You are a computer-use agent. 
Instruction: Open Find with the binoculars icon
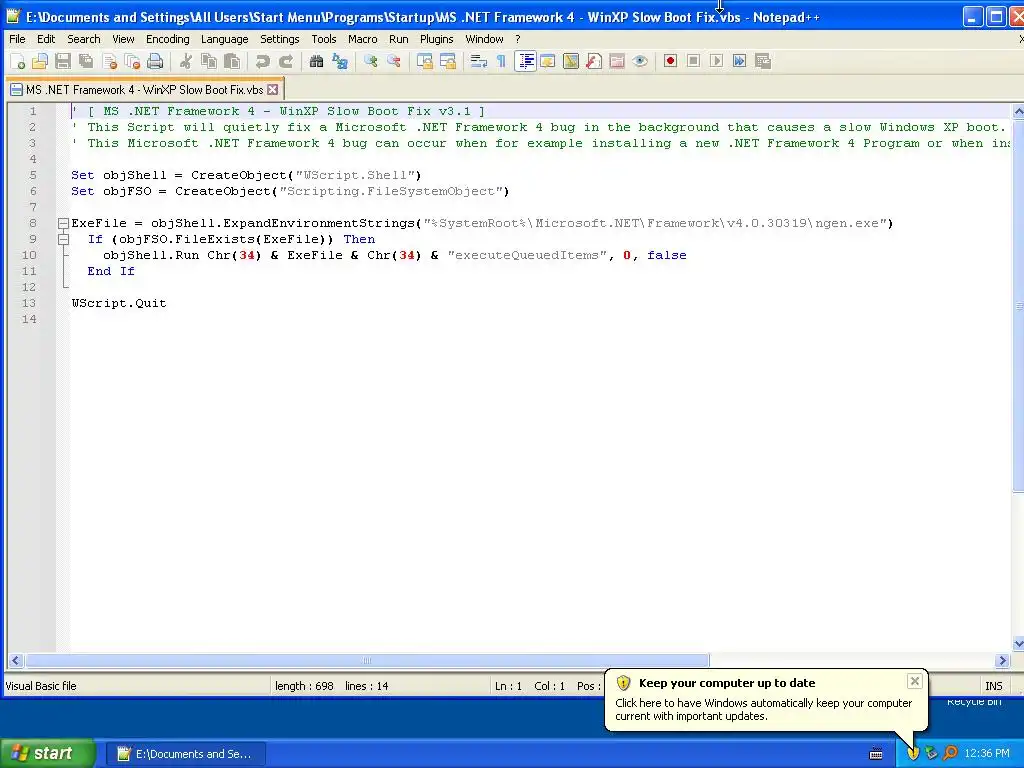click(x=316, y=61)
